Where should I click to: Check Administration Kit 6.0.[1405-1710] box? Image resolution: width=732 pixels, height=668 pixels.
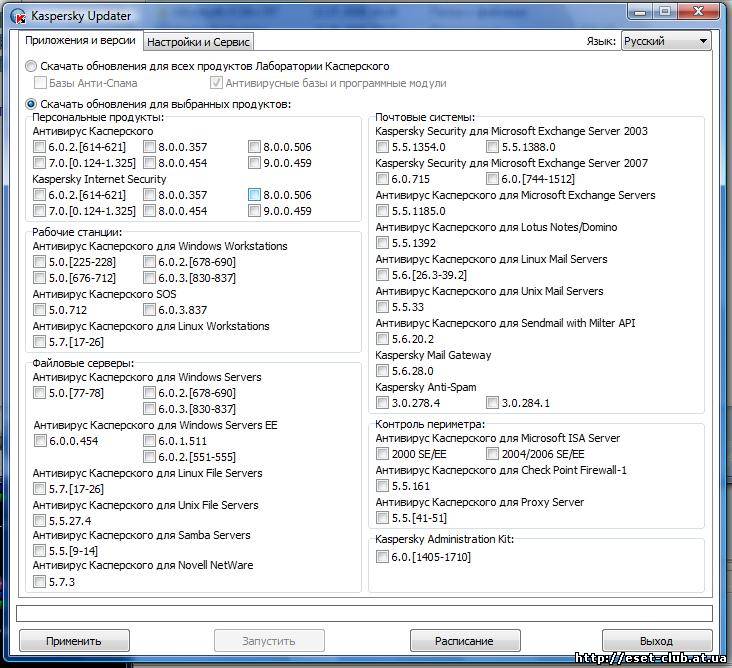coord(382,556)
